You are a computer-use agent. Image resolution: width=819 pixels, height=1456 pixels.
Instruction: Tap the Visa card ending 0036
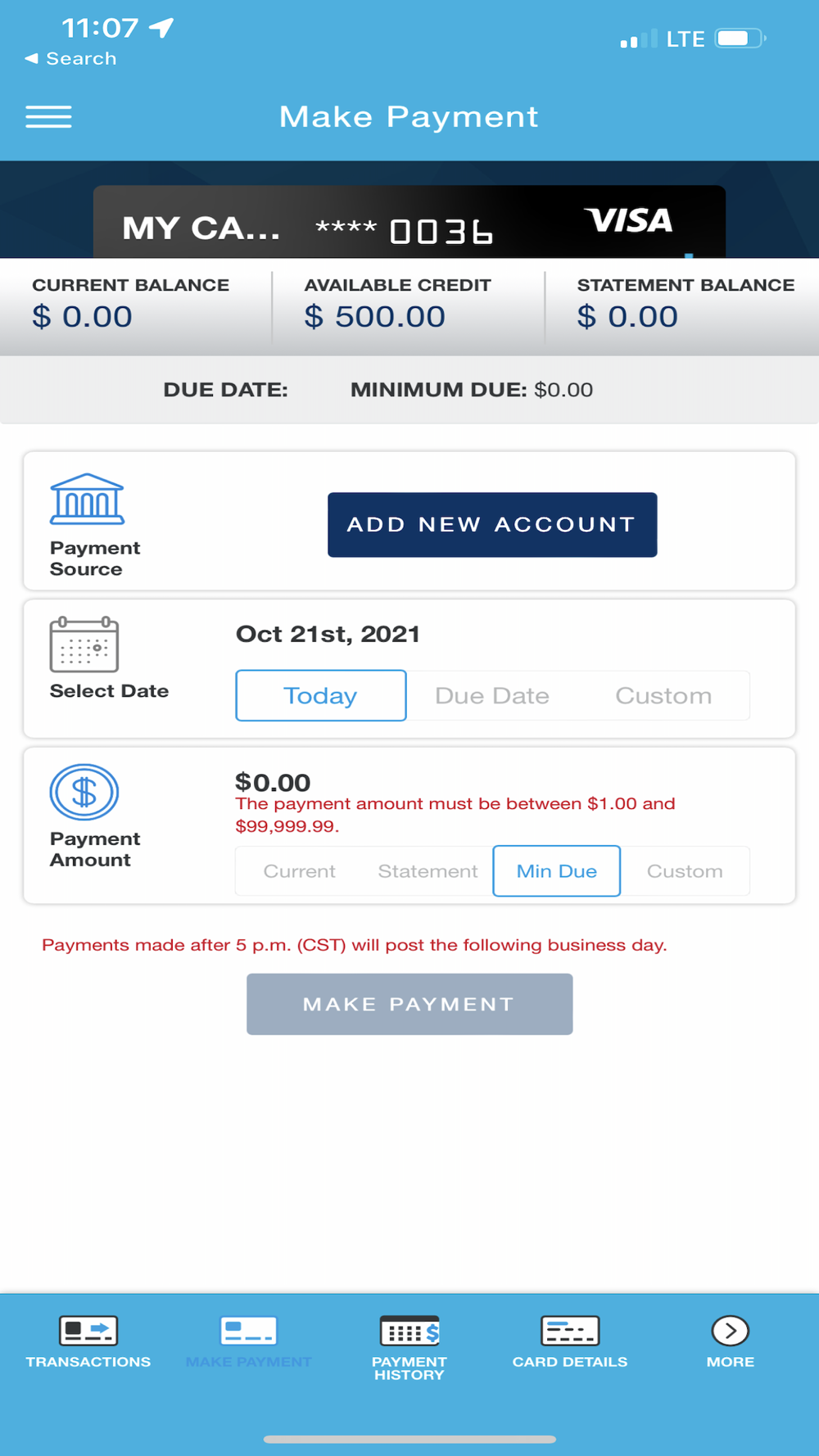[409, 224]
